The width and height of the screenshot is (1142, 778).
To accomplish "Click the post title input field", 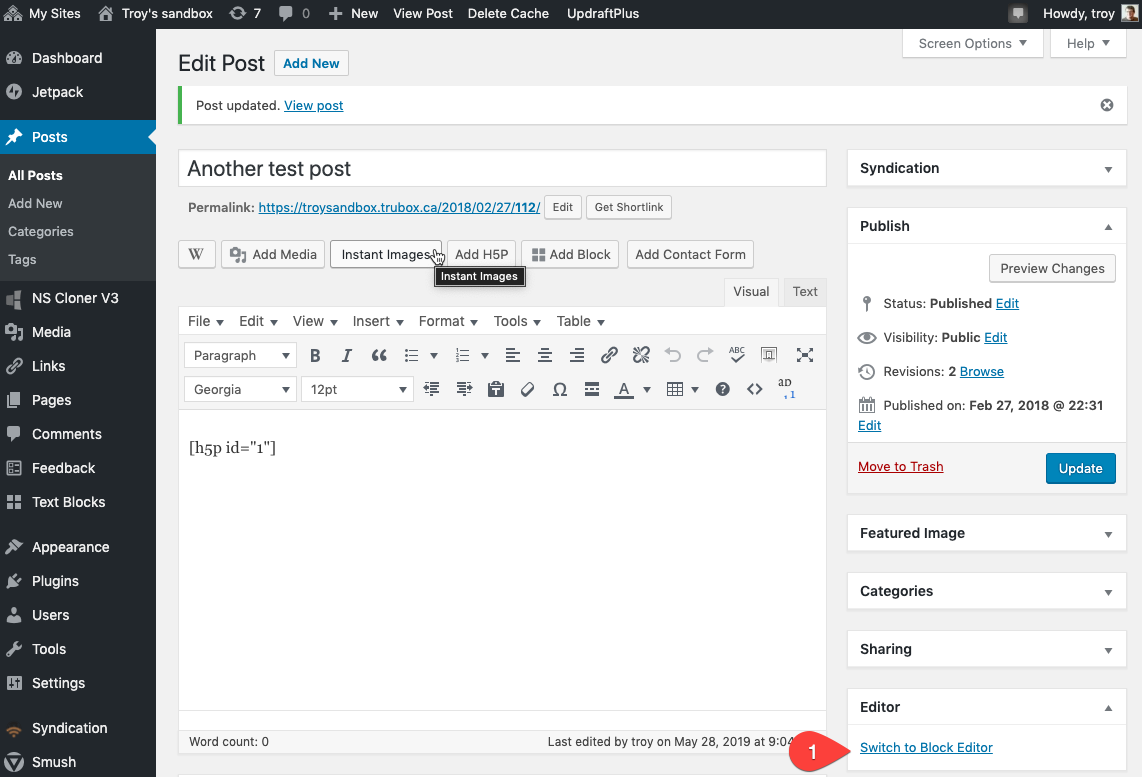I will pyautogui.click(x=502, y=168).
